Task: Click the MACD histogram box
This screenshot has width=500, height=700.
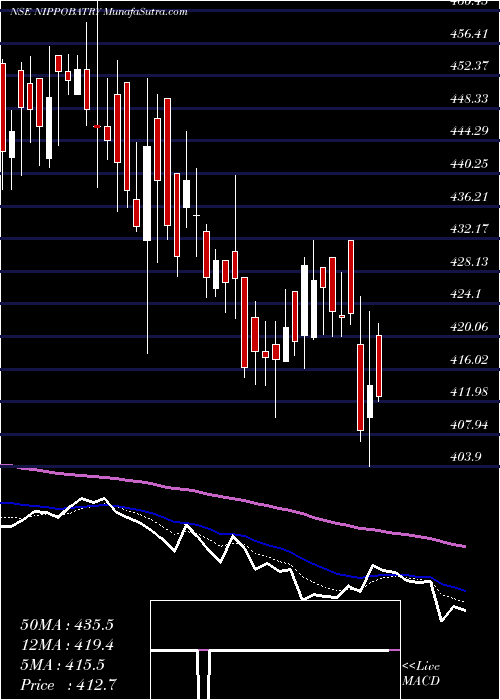Action: [x=275, y=650]
